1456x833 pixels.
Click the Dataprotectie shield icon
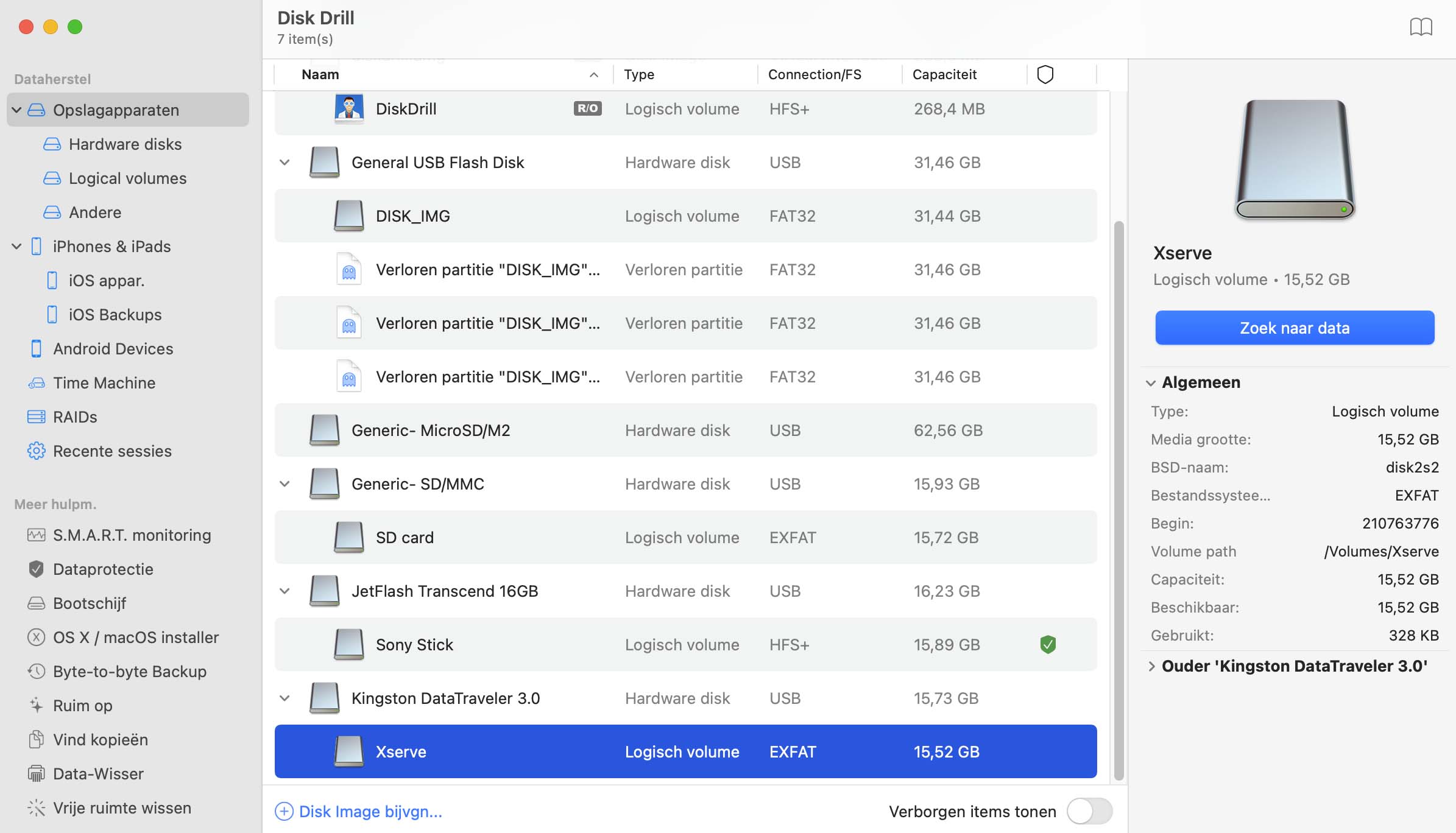pyautogui.click(x=37, y=569)
